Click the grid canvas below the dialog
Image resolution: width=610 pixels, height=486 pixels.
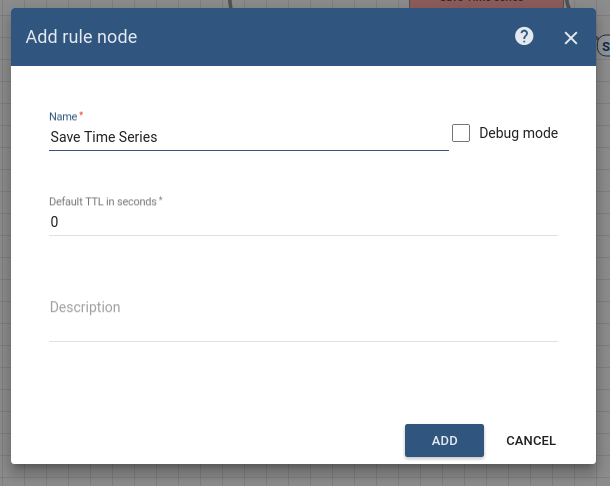tap(300, 476)
